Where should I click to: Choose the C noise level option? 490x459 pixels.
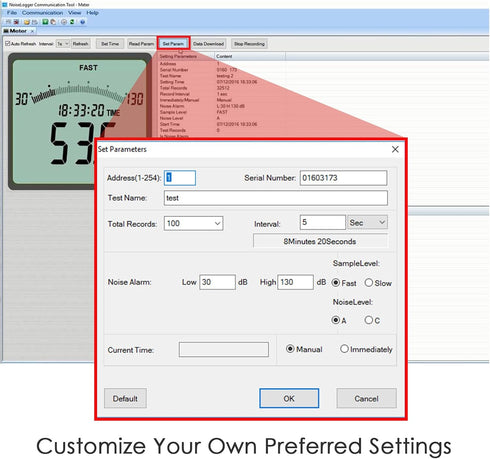372,320
